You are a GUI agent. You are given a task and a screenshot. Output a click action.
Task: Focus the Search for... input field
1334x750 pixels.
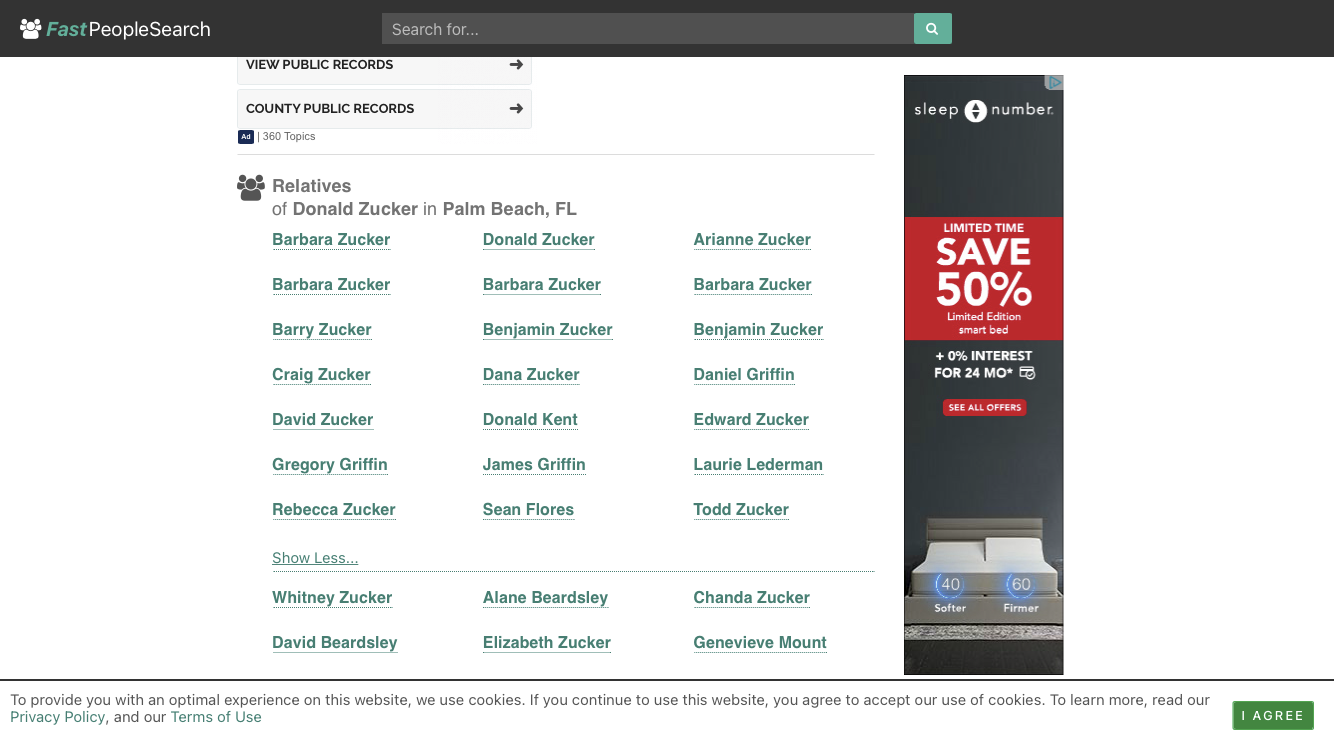[648, 29]
